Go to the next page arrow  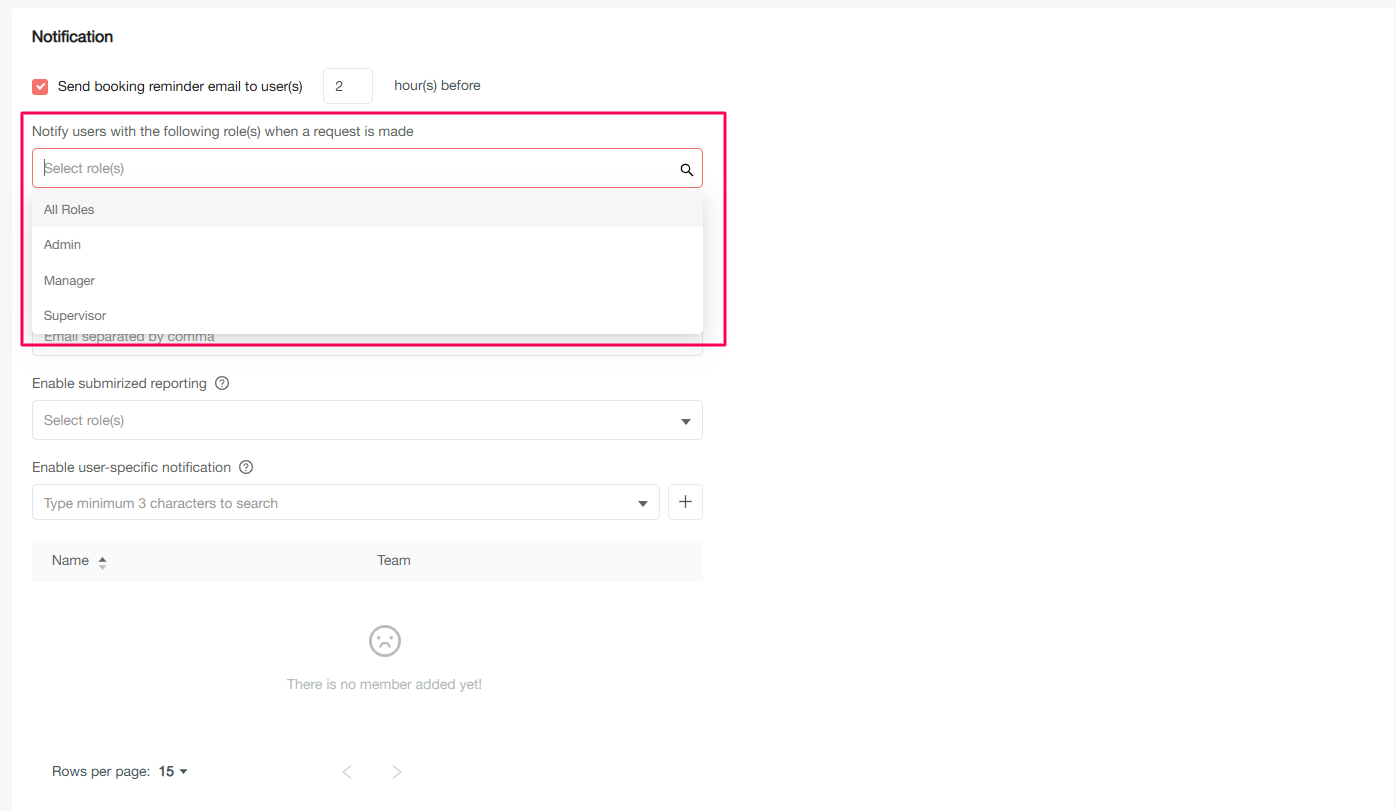397,771
